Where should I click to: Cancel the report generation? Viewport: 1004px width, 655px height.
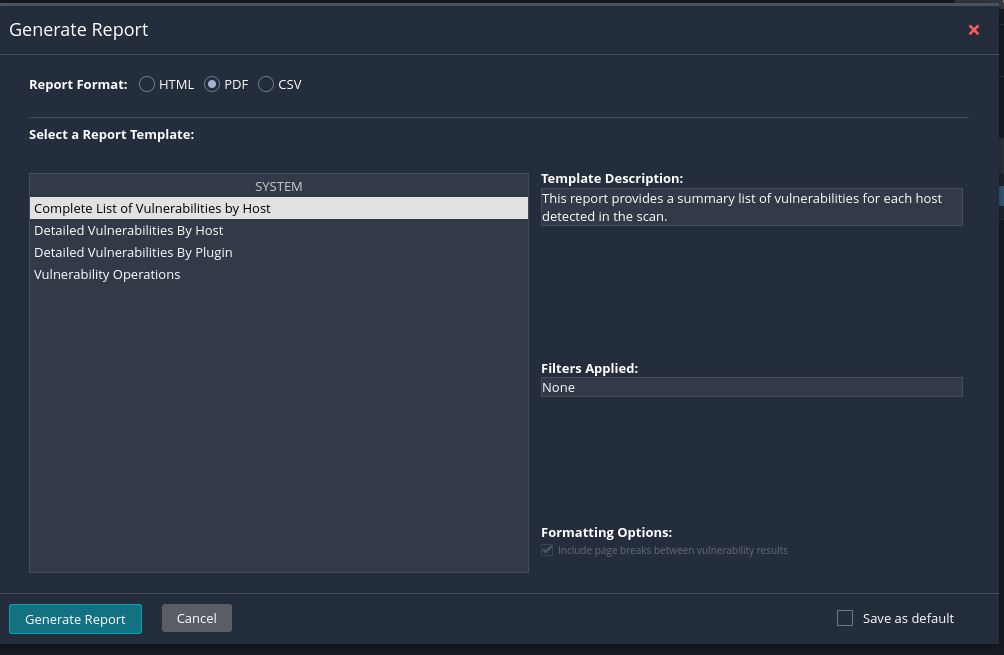click(196, 618)
